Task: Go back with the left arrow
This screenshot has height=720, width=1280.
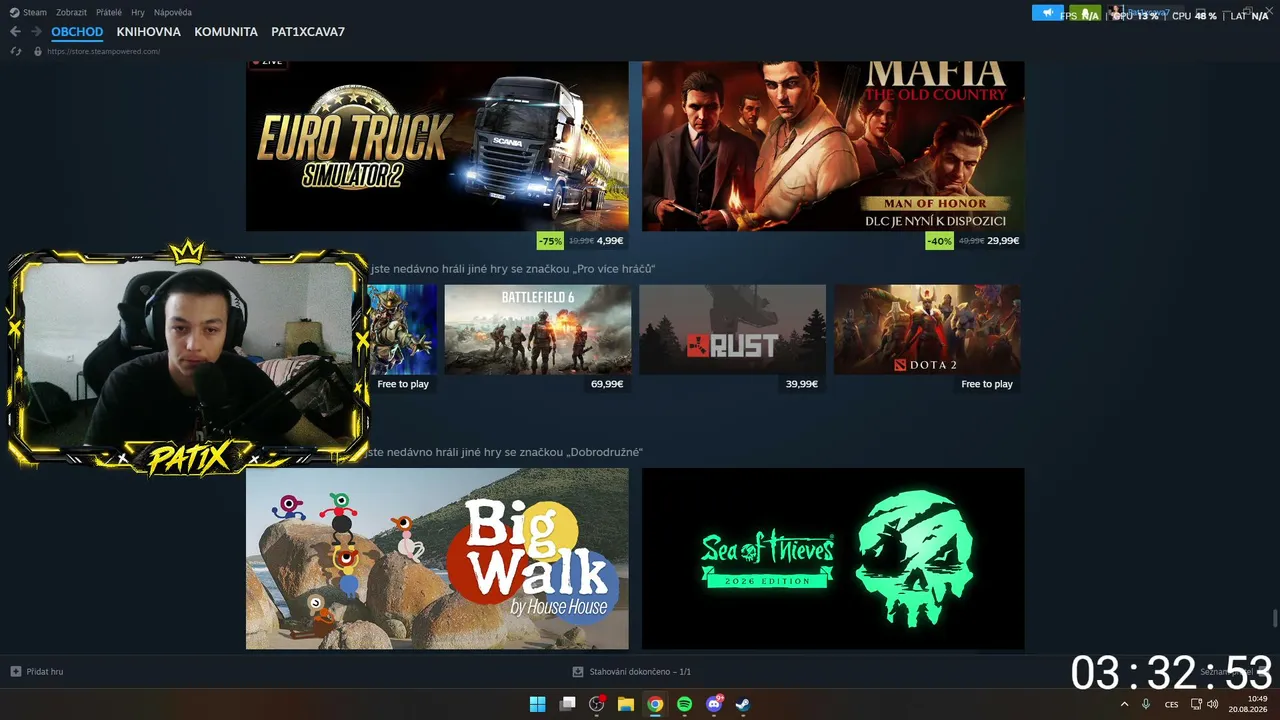Action: click(x=15, y=32)
